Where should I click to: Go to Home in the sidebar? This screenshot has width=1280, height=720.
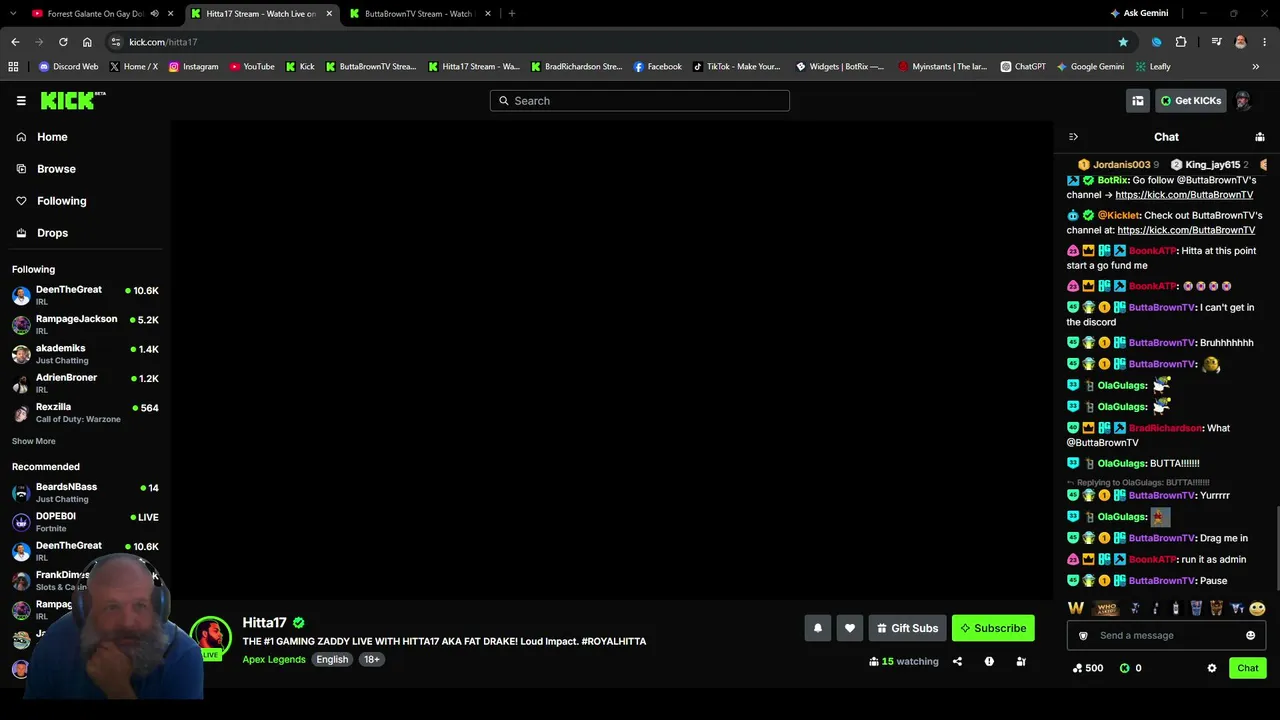(52, 137)
